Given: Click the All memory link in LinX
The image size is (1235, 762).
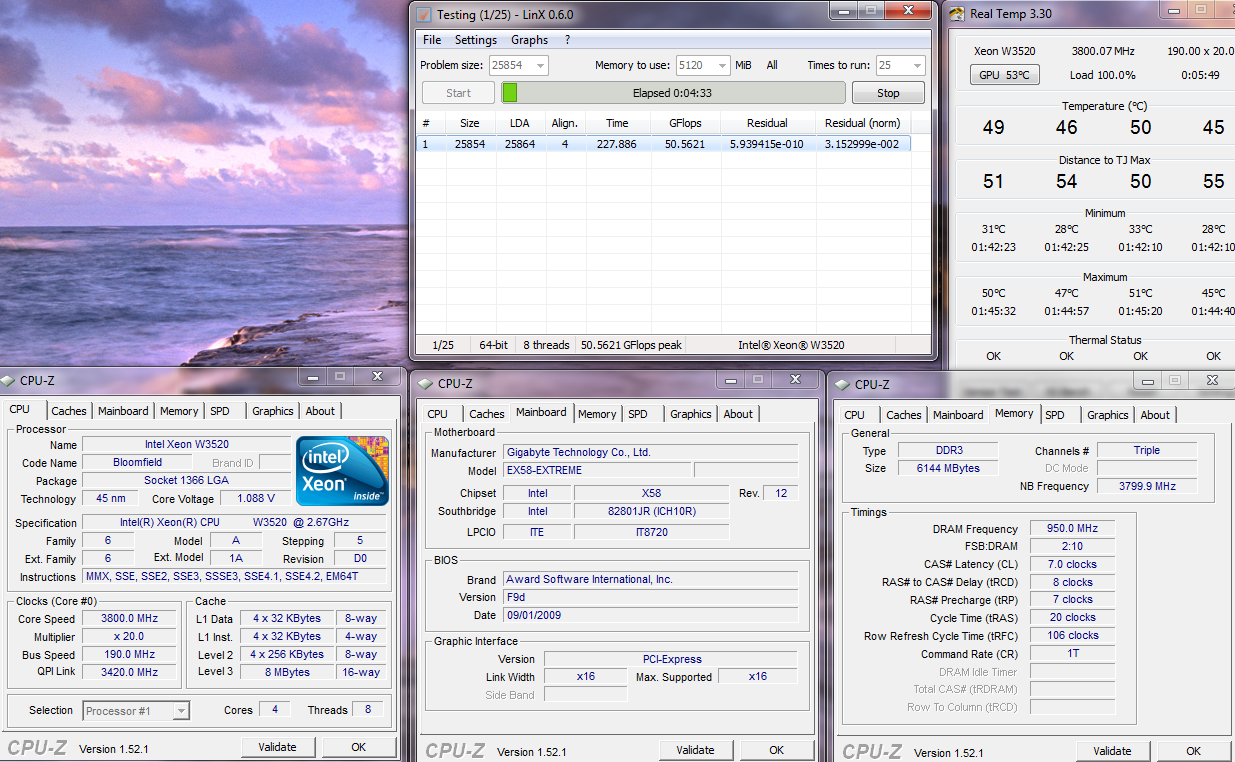Looking at the screenshot, I should (x=772, y=65).
